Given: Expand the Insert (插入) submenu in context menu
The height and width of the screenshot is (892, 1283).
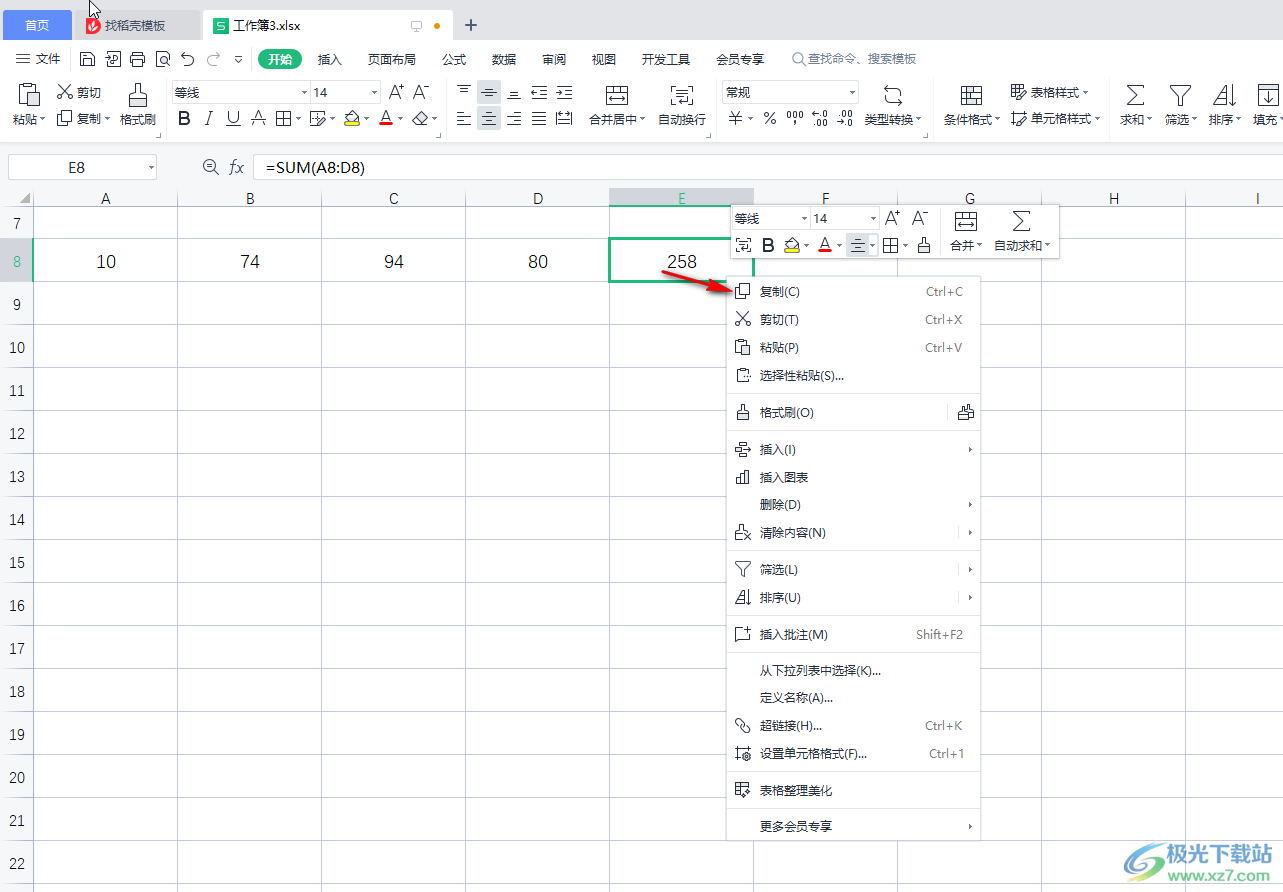Looking at the screenshot, I should pos(853,449).
